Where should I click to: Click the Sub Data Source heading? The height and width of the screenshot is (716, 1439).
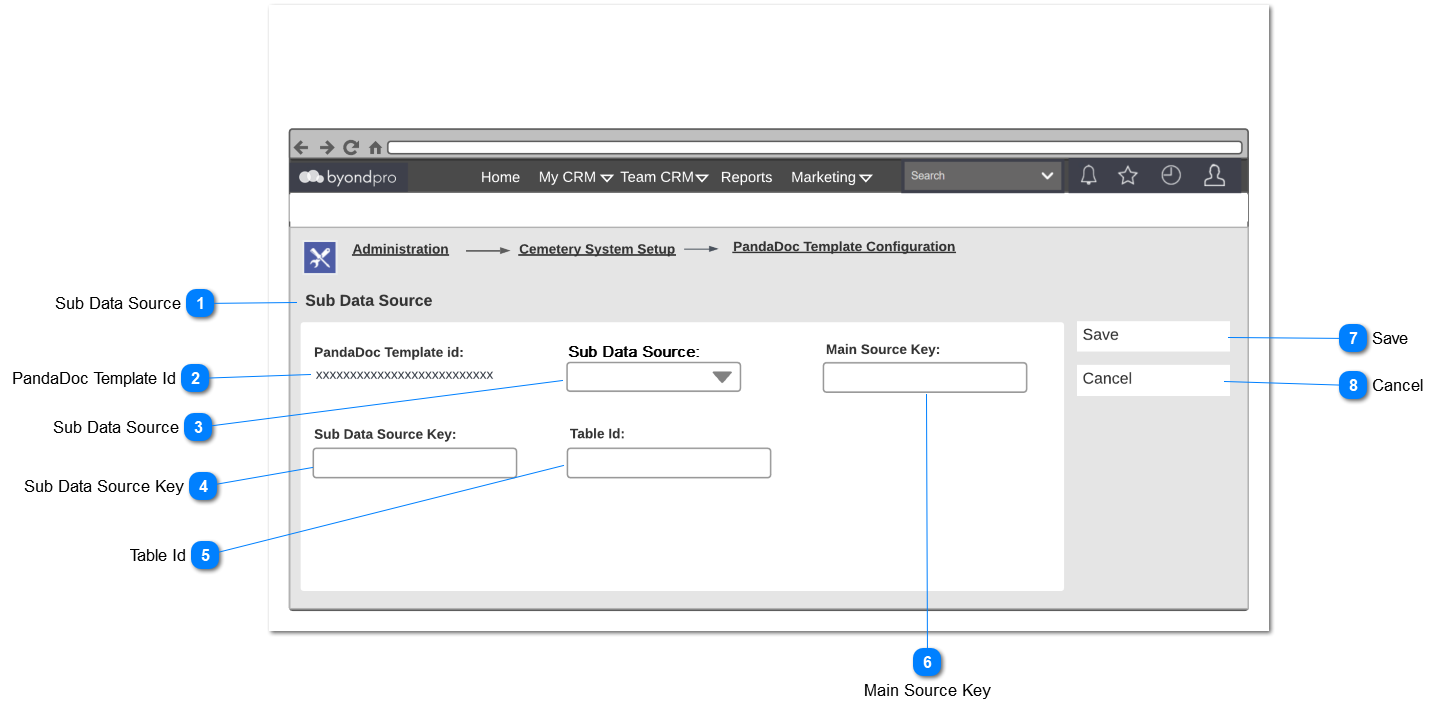pyautogui.click(x=369, y=300)
